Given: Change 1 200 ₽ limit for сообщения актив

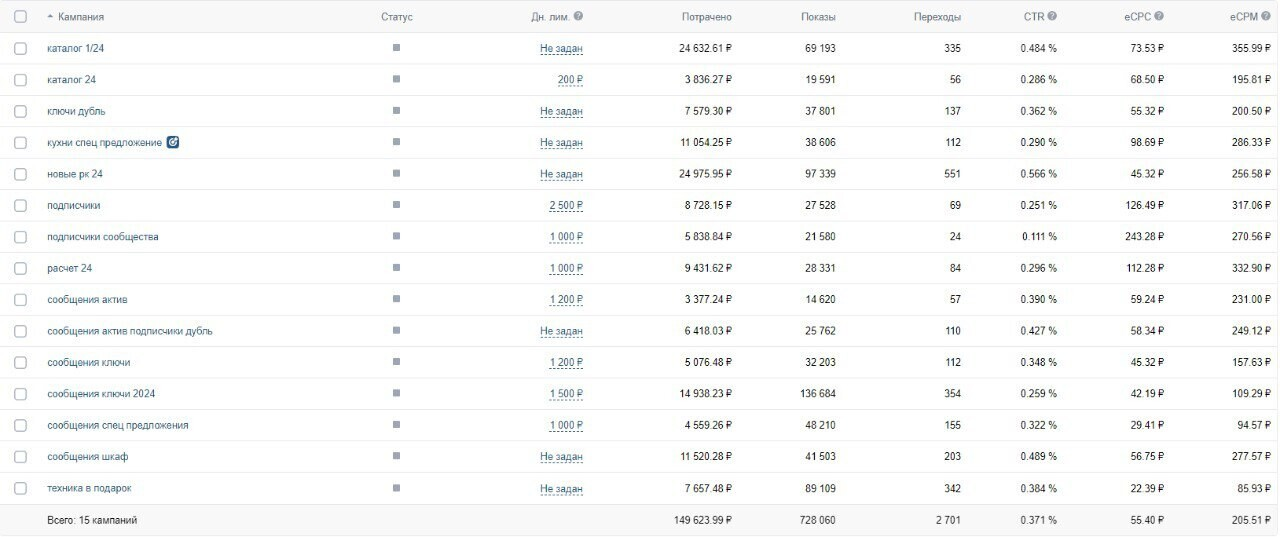Looking at the screenshot, I should tap(566, 299).
